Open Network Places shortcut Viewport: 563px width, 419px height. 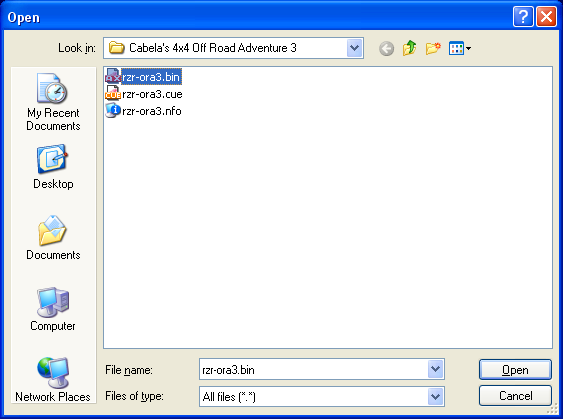(53, 380)
